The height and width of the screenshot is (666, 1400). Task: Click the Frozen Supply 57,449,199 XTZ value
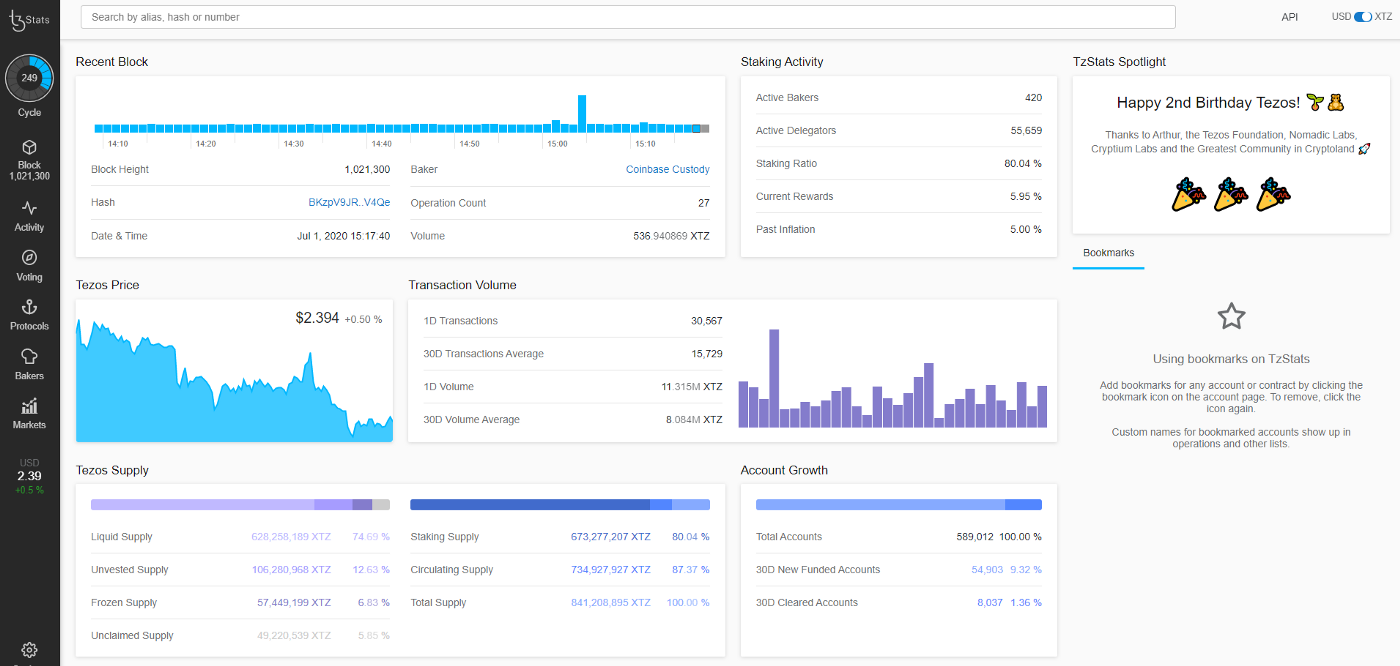pos(294,603)
